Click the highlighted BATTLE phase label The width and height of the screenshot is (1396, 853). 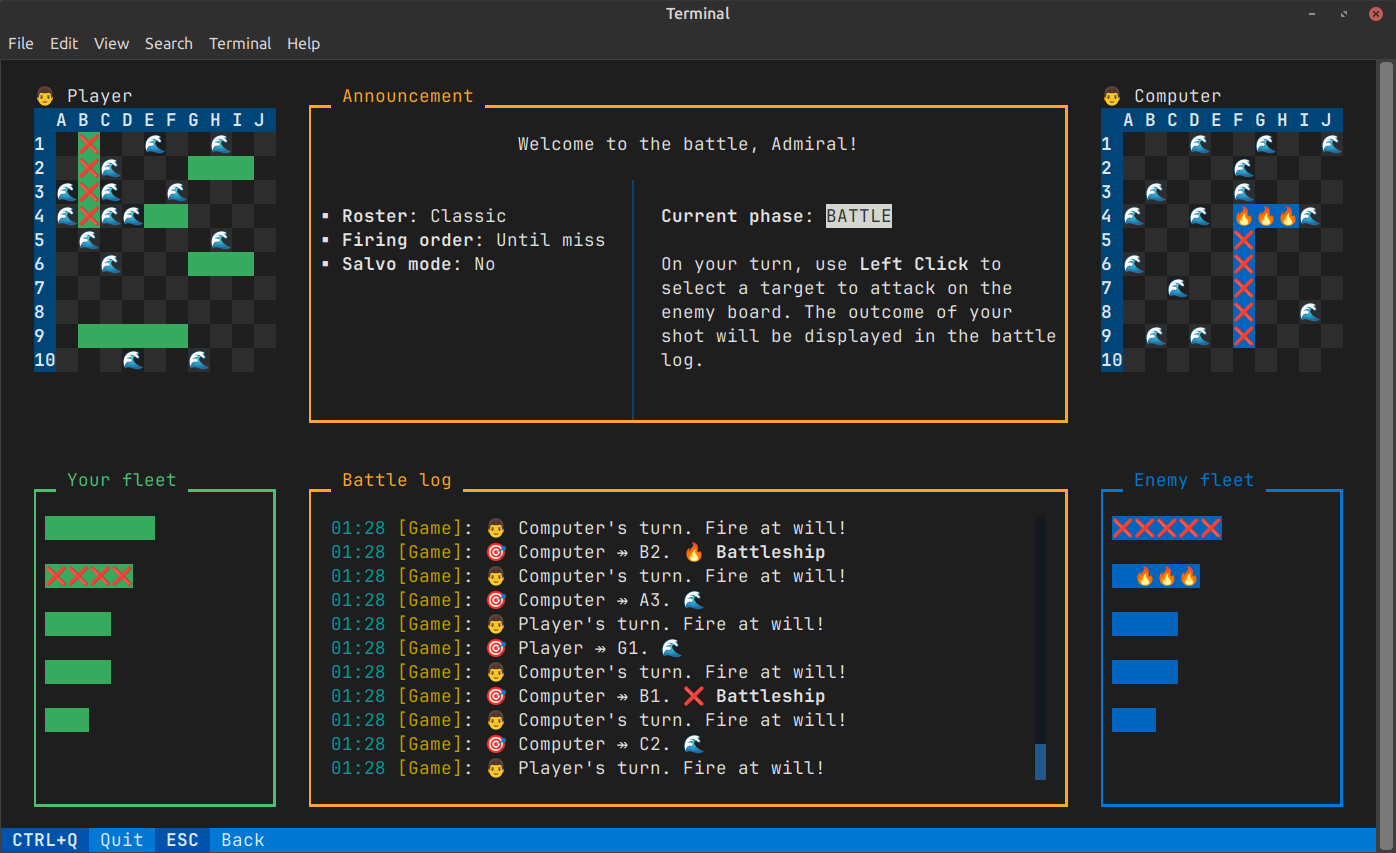(x=859, y=216)
